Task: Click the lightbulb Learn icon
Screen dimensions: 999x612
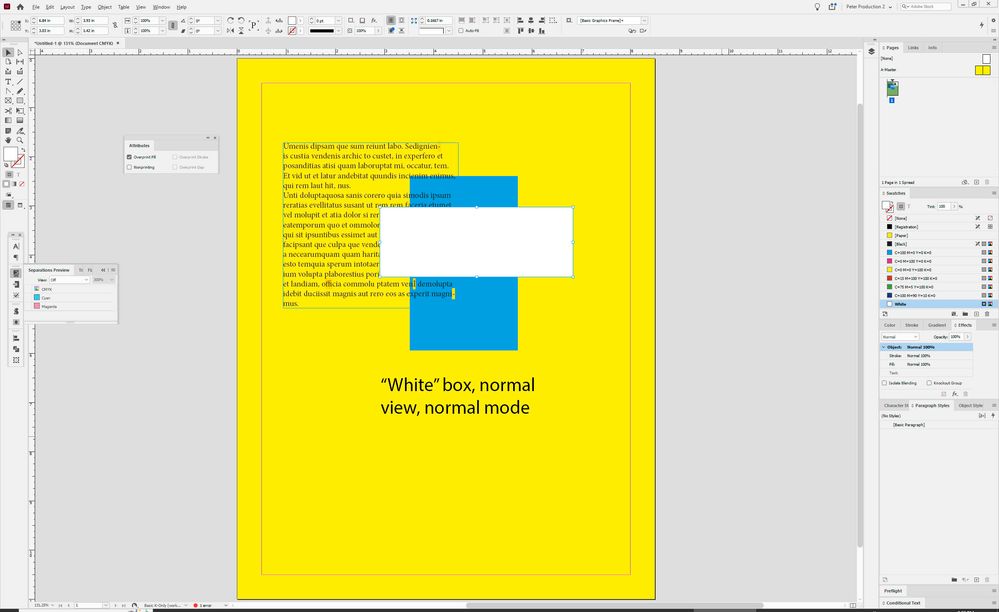Action: (x=817, y=7)
